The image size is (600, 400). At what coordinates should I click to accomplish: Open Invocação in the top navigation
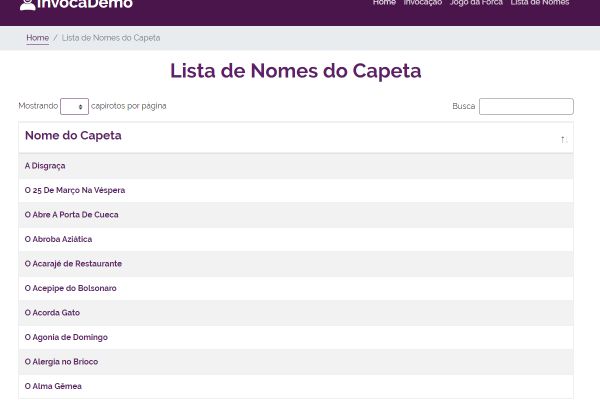[423, 3]
